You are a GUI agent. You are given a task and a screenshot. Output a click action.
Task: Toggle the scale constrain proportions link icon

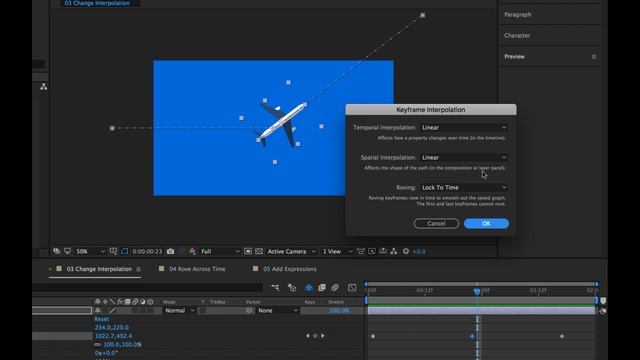coord(97,344)
